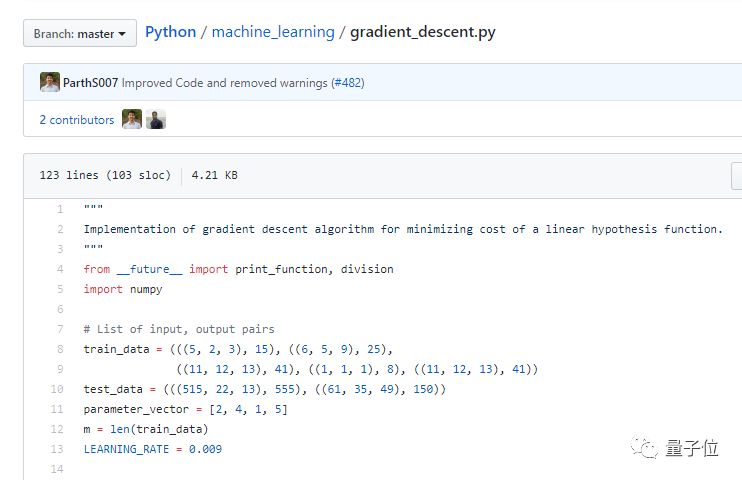742x480 pixels.
Task: Select line number 4
Action: click(60, 269)
